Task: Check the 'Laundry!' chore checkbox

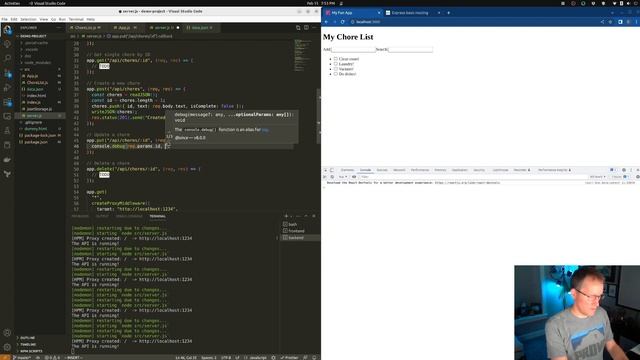Action: (336, 64)
